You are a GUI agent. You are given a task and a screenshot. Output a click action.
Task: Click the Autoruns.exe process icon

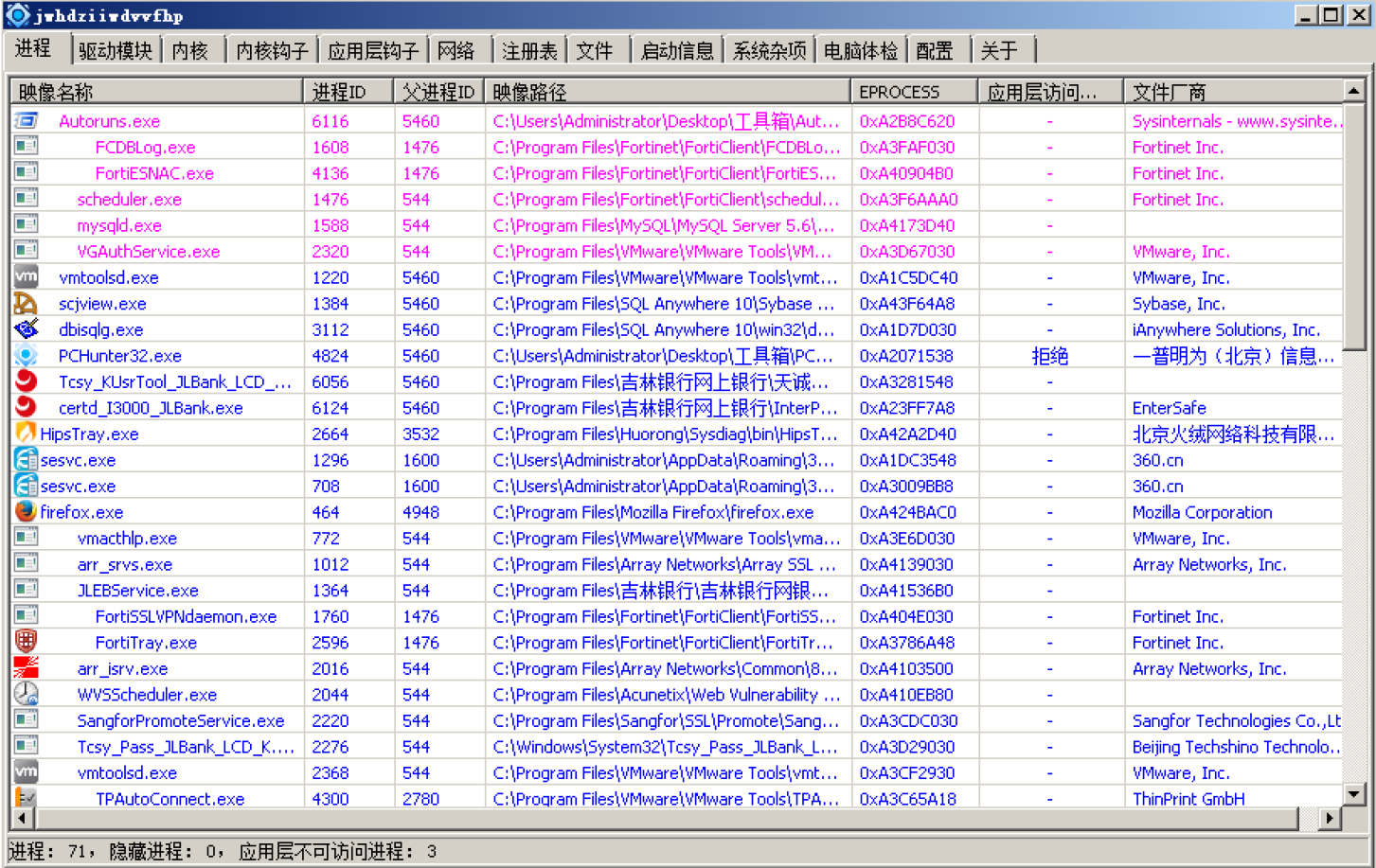(x=27, y=121)
